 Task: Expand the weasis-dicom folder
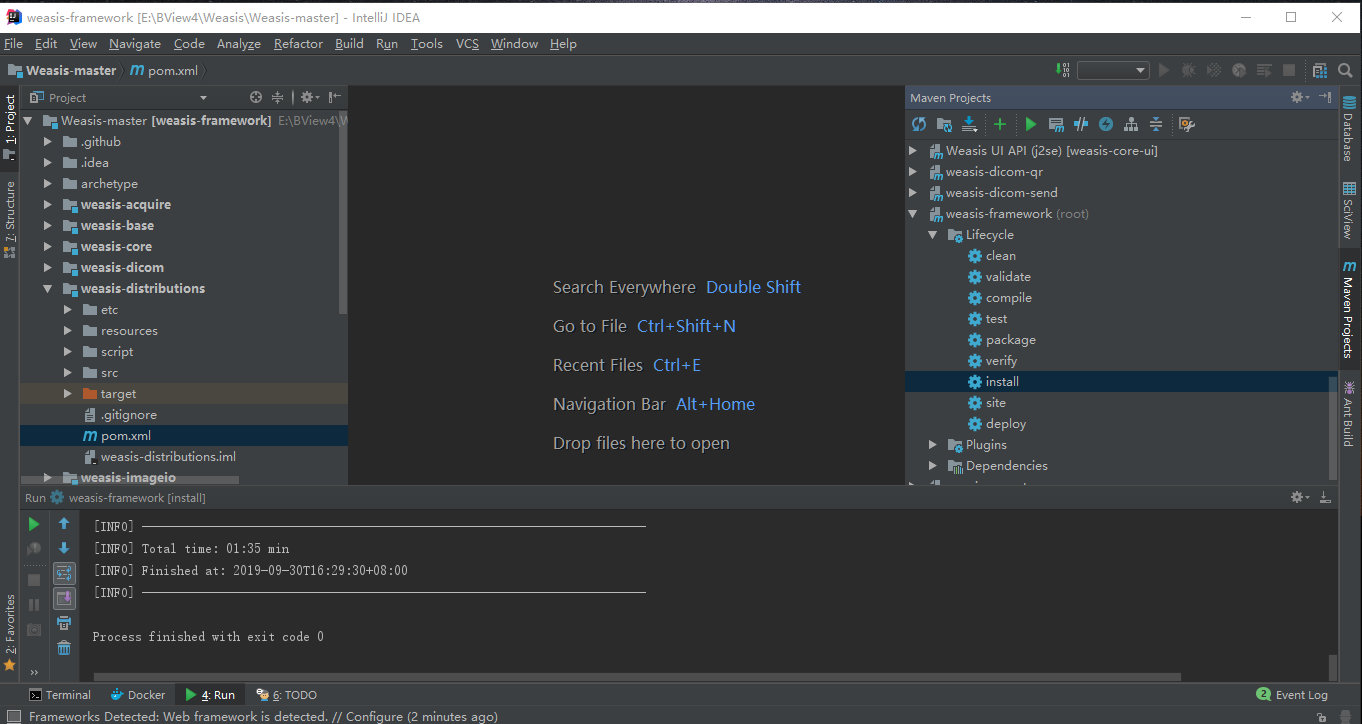[47, 267]
